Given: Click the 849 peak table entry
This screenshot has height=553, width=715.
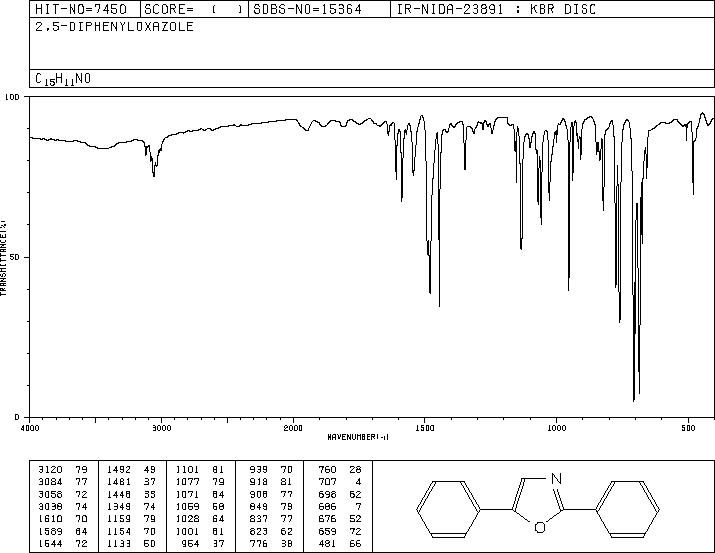Looking at the screenshot, I should (x=271, y=506).
